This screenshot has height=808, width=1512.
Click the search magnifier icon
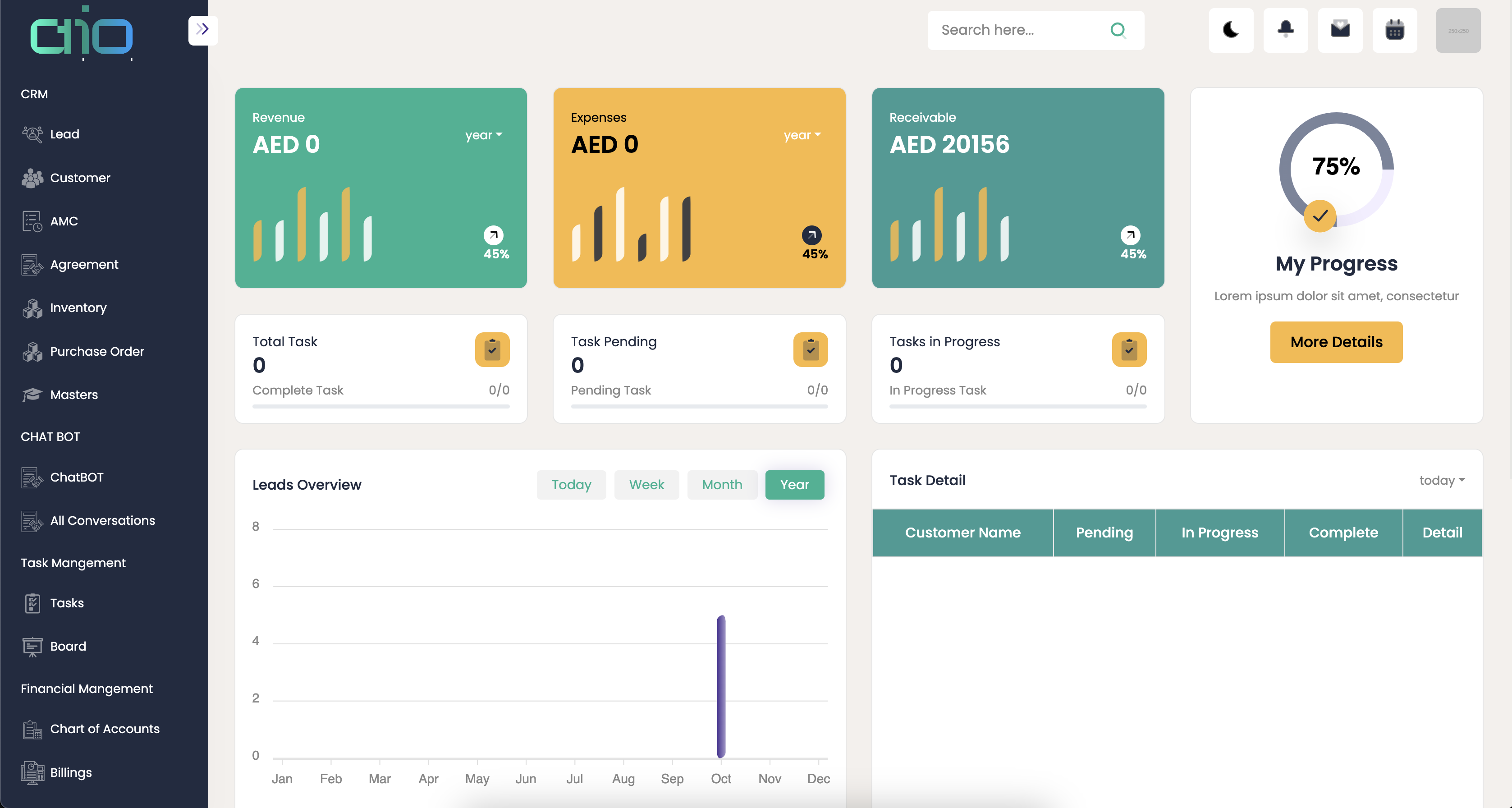(1118, 30)
